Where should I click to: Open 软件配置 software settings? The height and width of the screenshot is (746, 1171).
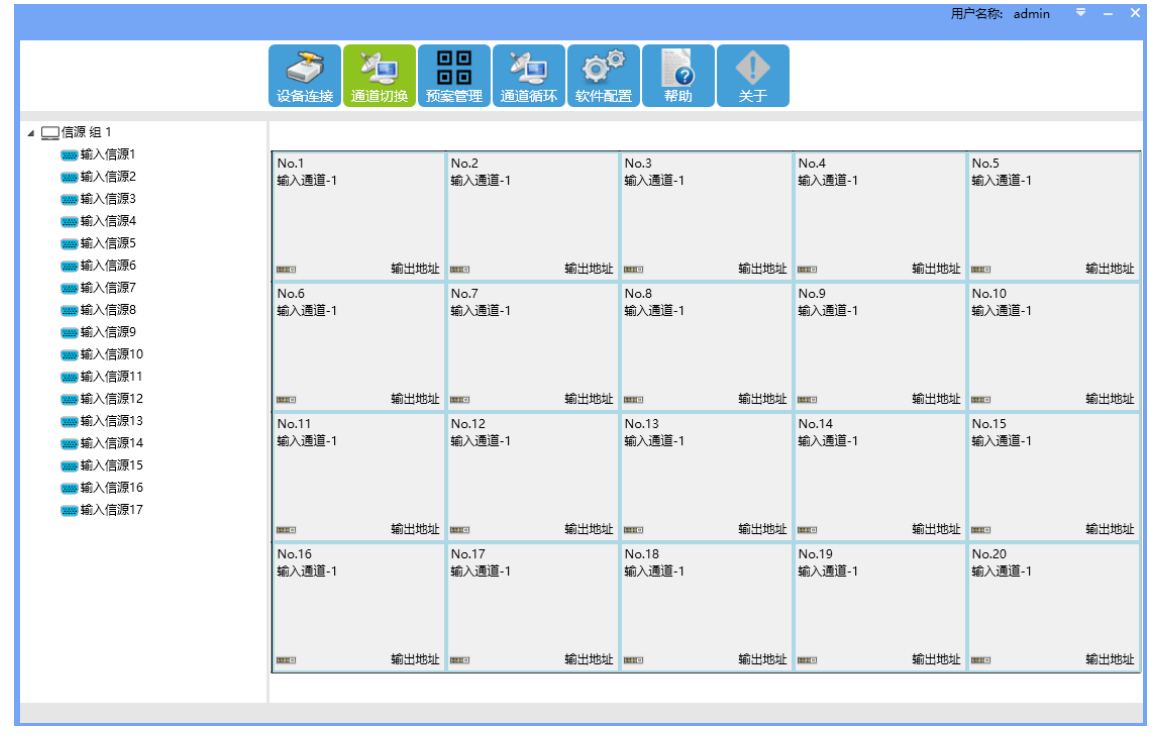tap(603, 76)
